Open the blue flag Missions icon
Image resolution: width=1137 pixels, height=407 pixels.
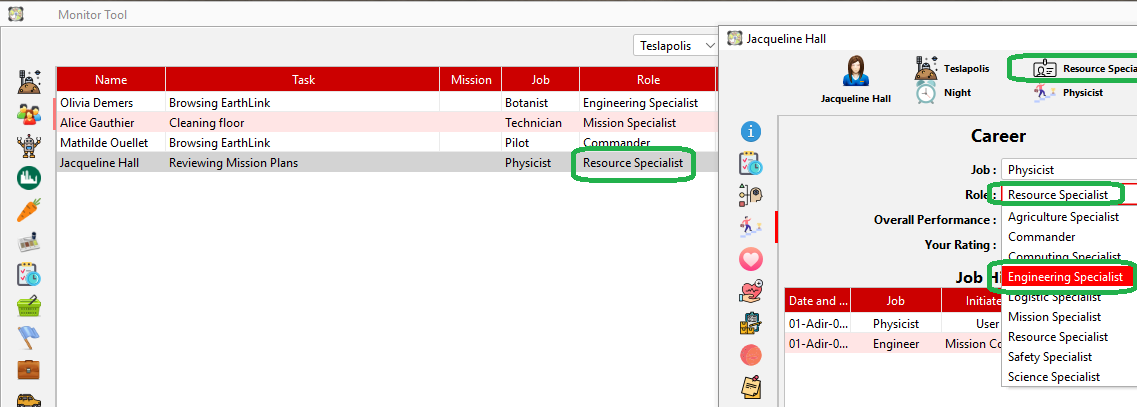click(x=29, y=337)
